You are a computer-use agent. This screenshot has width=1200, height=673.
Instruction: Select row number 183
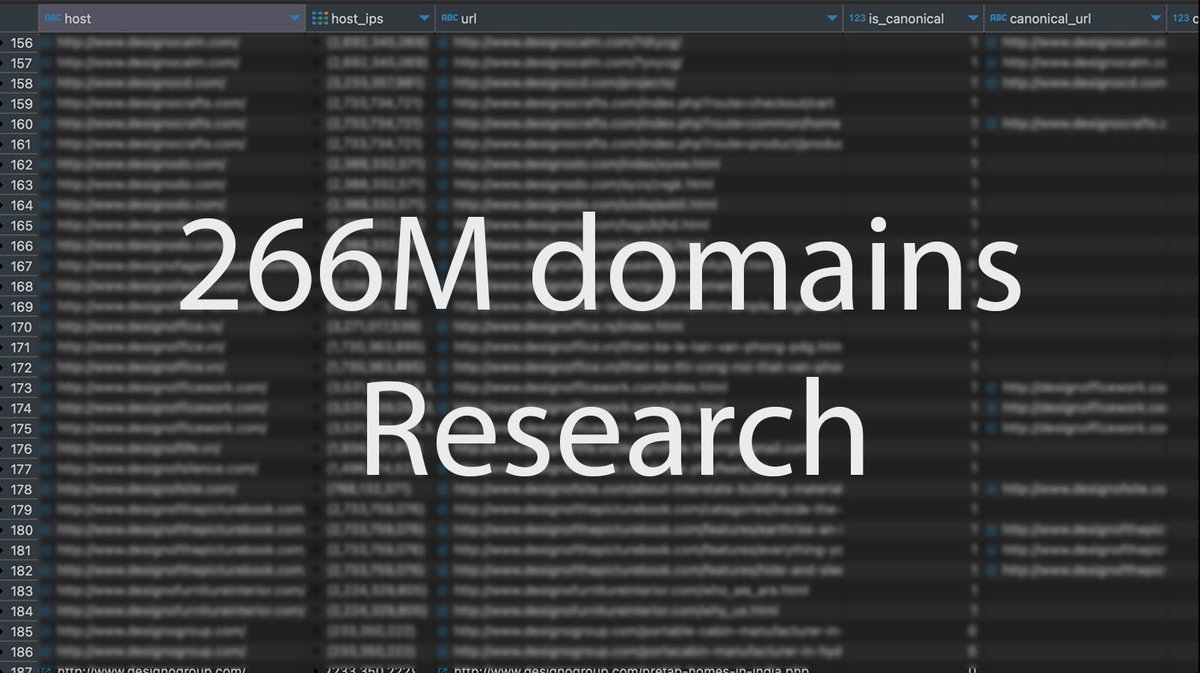(x=21, y=591)
